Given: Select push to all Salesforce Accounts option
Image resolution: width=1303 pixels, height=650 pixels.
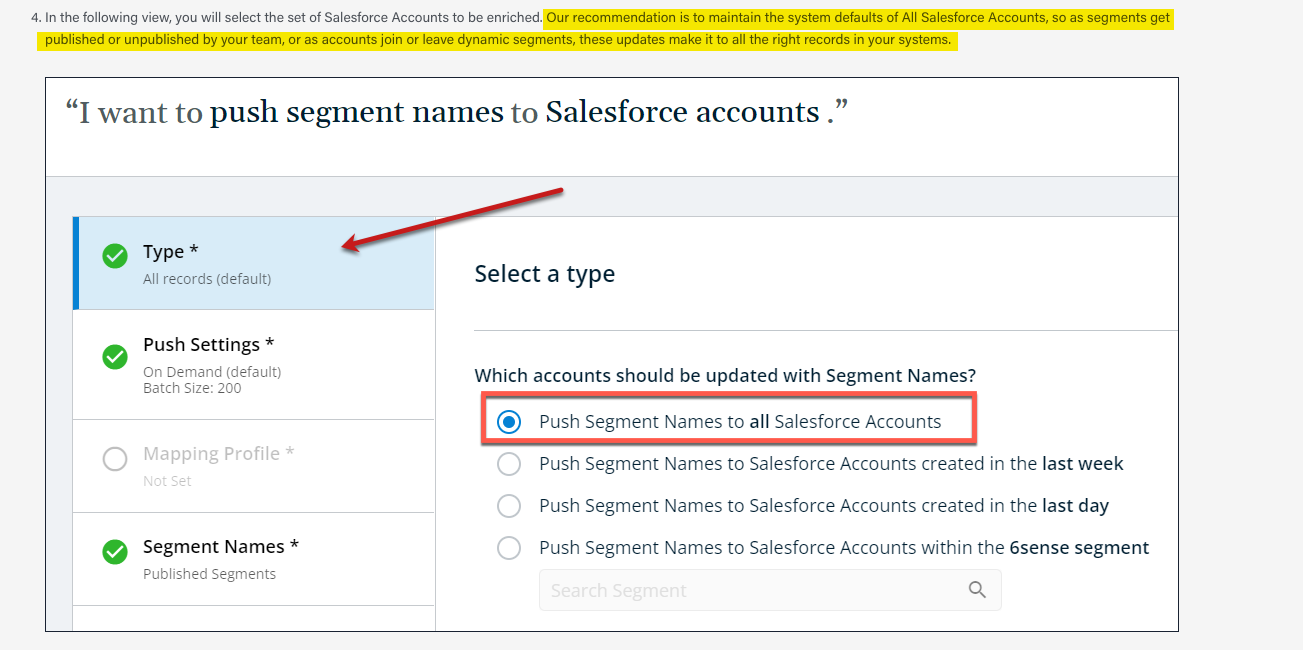Looking at the screenshot, I should pyautogui.click(x=509, y=422).
